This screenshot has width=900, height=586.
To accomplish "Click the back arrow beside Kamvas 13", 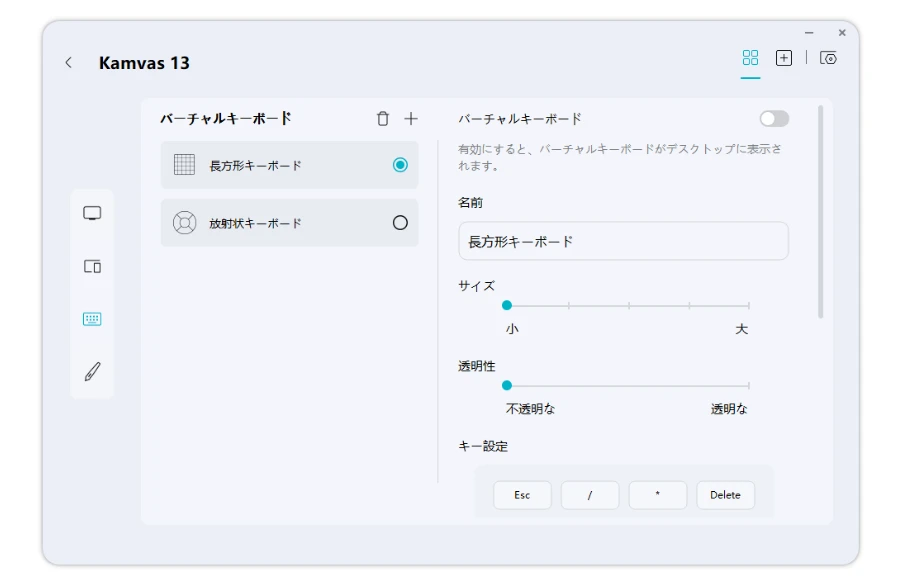I will (x=68, y=63).
